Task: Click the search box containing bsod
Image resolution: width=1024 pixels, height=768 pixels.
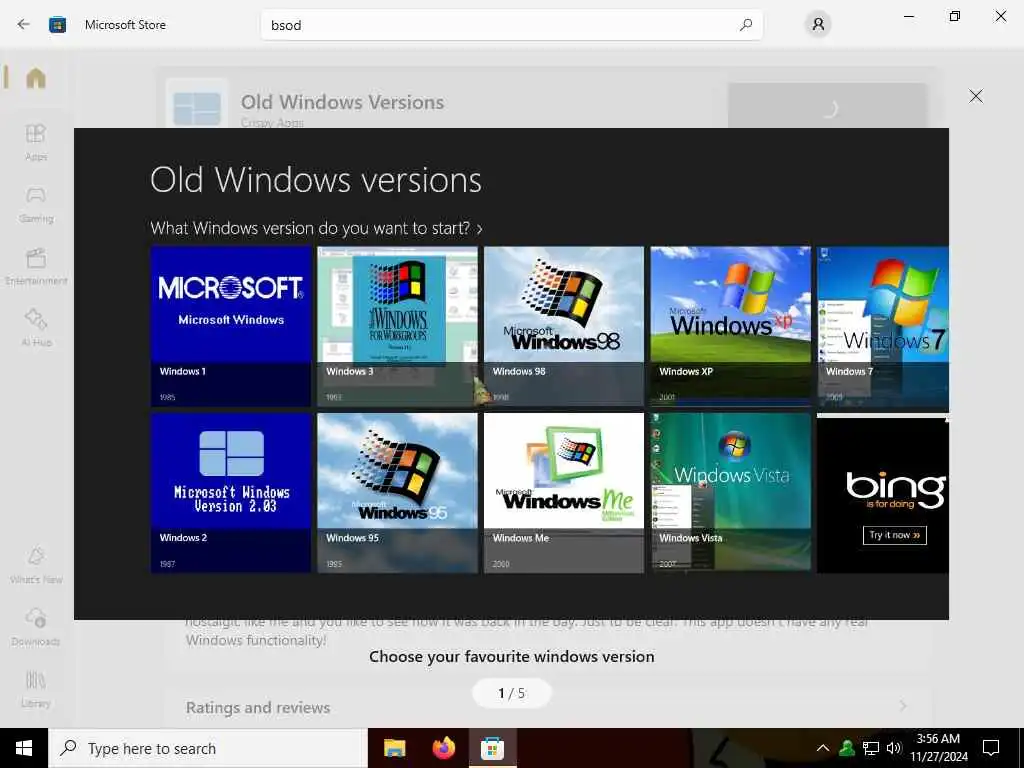Action: coord(511,25)
